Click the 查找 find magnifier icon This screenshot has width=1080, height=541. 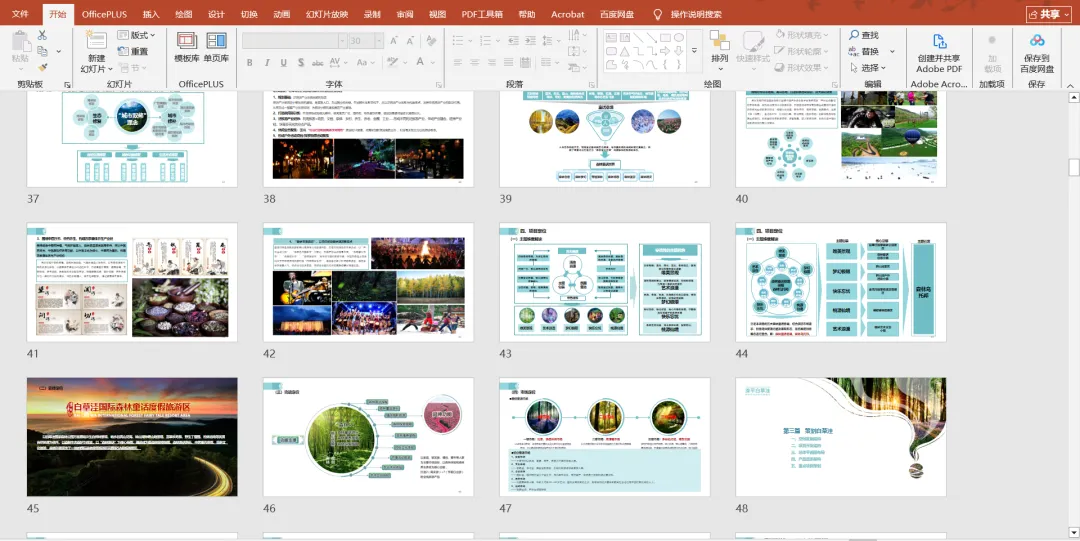(x=854, y=35)
